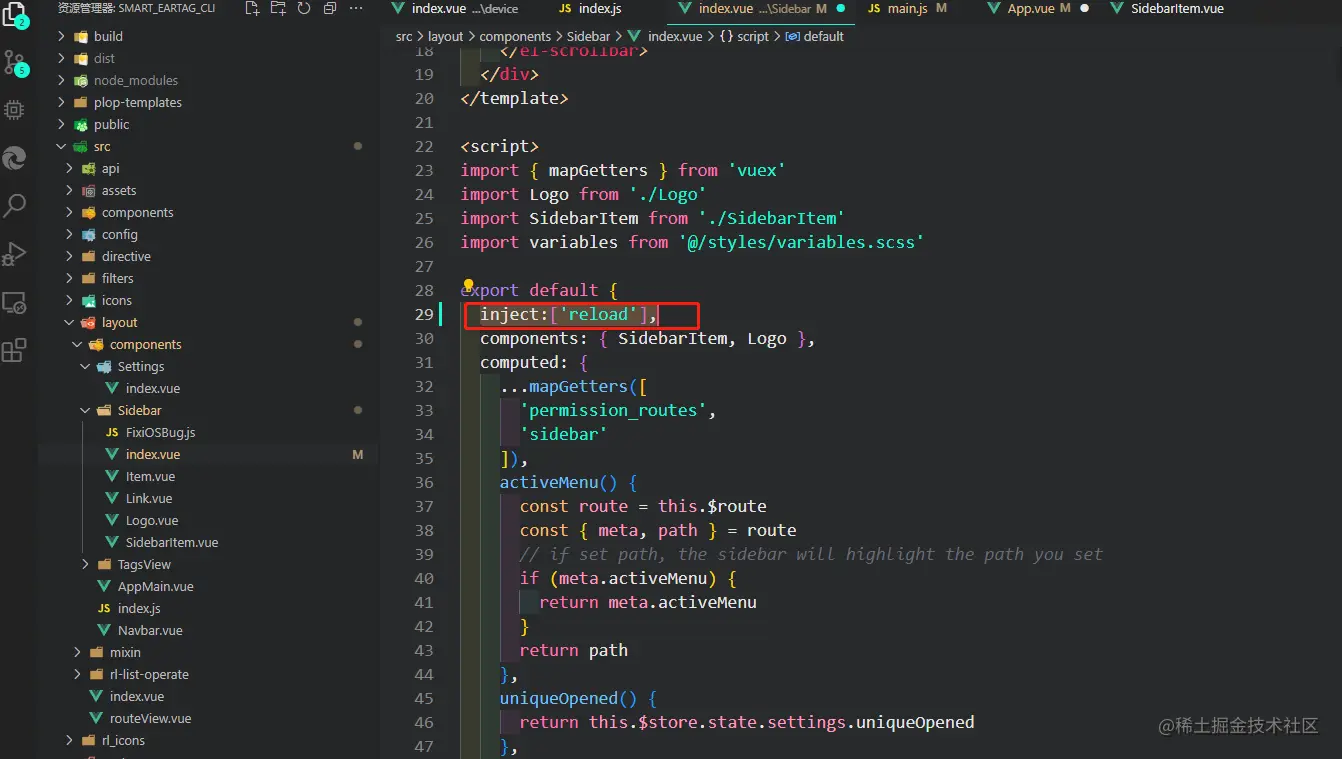Image resolution: width=1342 pixels, height=759 pixels.
Task: Switch to the index.js editor tab
Action: tap(600, 8)
